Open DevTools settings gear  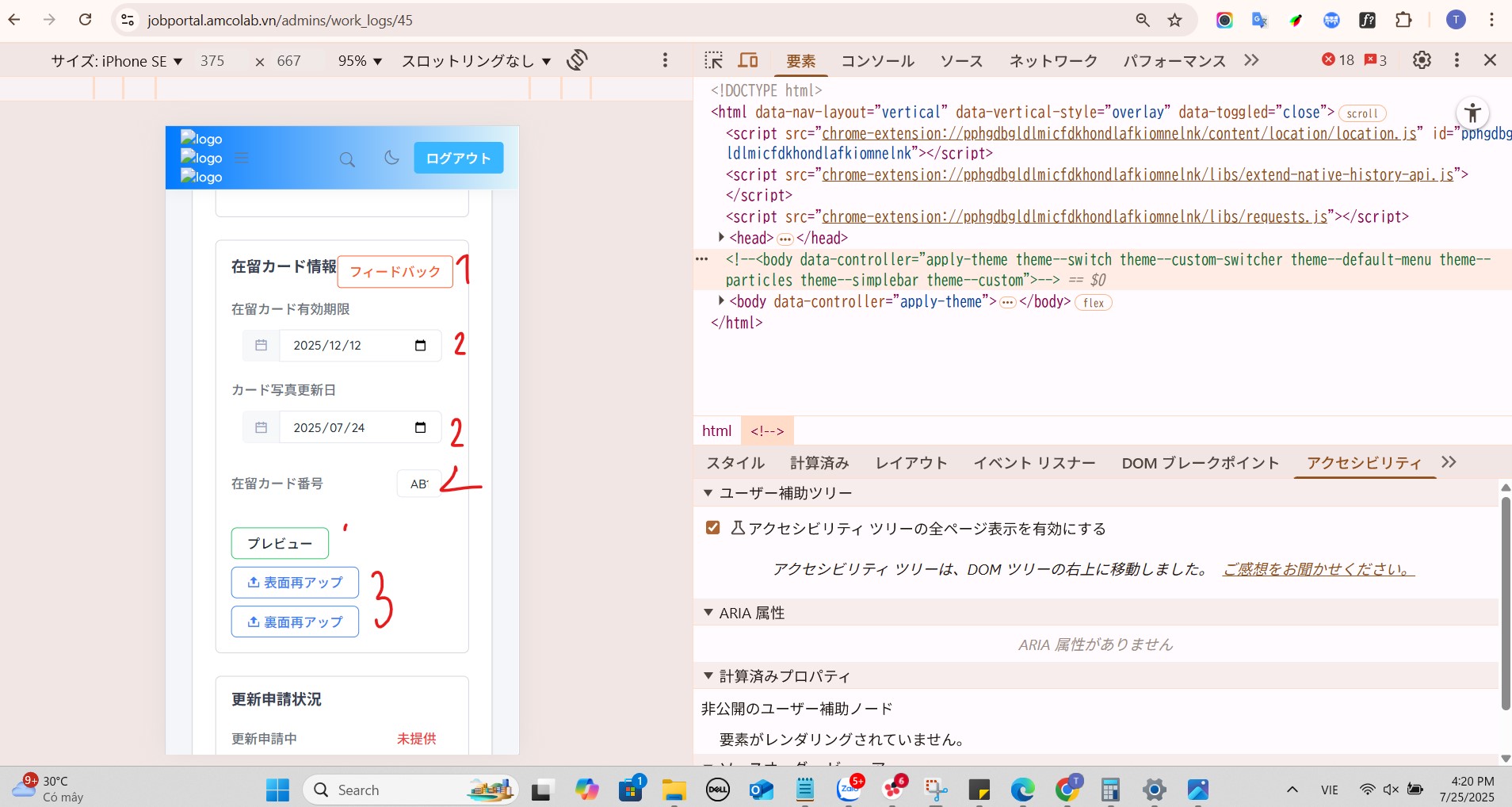pos(1422,60)
